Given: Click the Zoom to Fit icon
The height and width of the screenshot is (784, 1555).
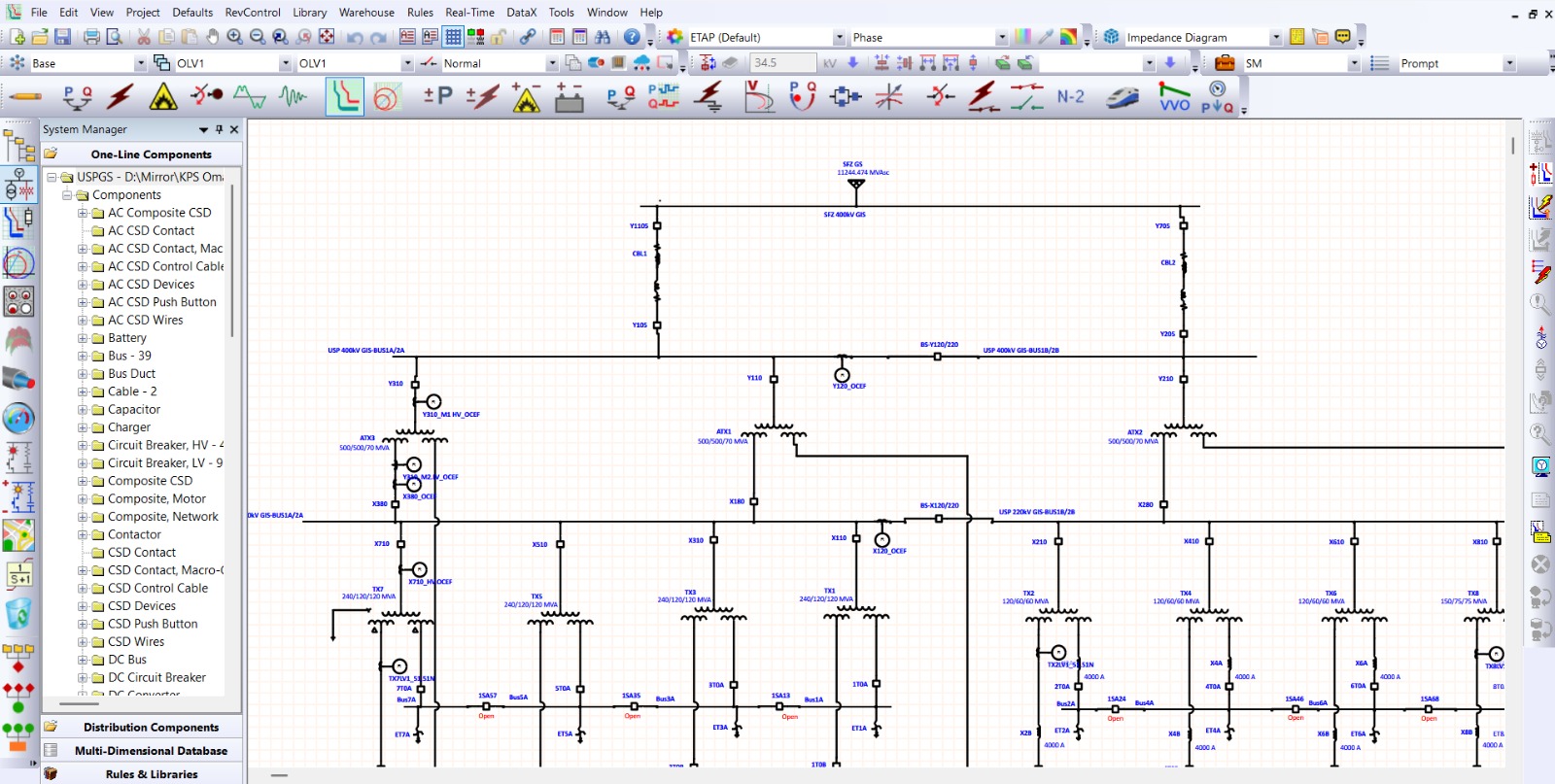Looking at the screenshot, I should point(327,37).
